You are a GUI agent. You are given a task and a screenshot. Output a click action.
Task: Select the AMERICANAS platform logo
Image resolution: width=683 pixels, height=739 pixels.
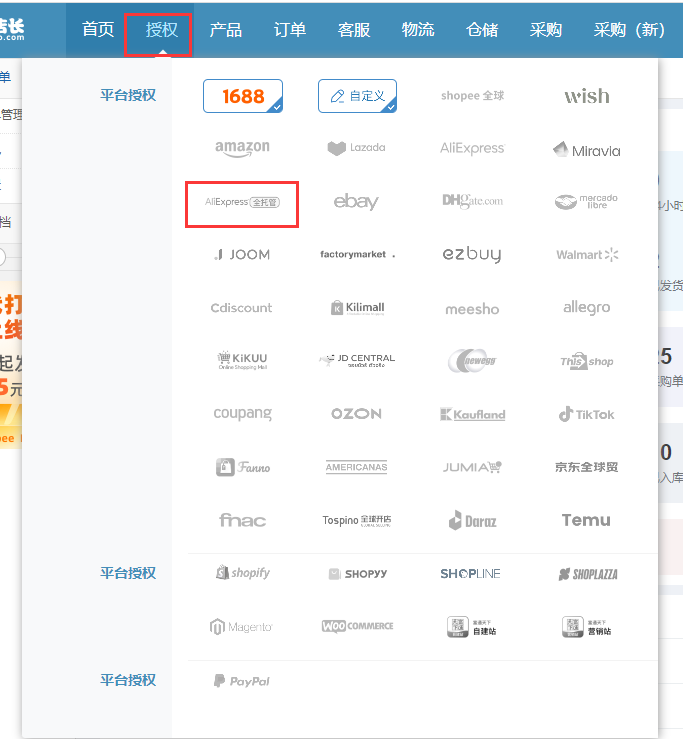click(356, 467)
